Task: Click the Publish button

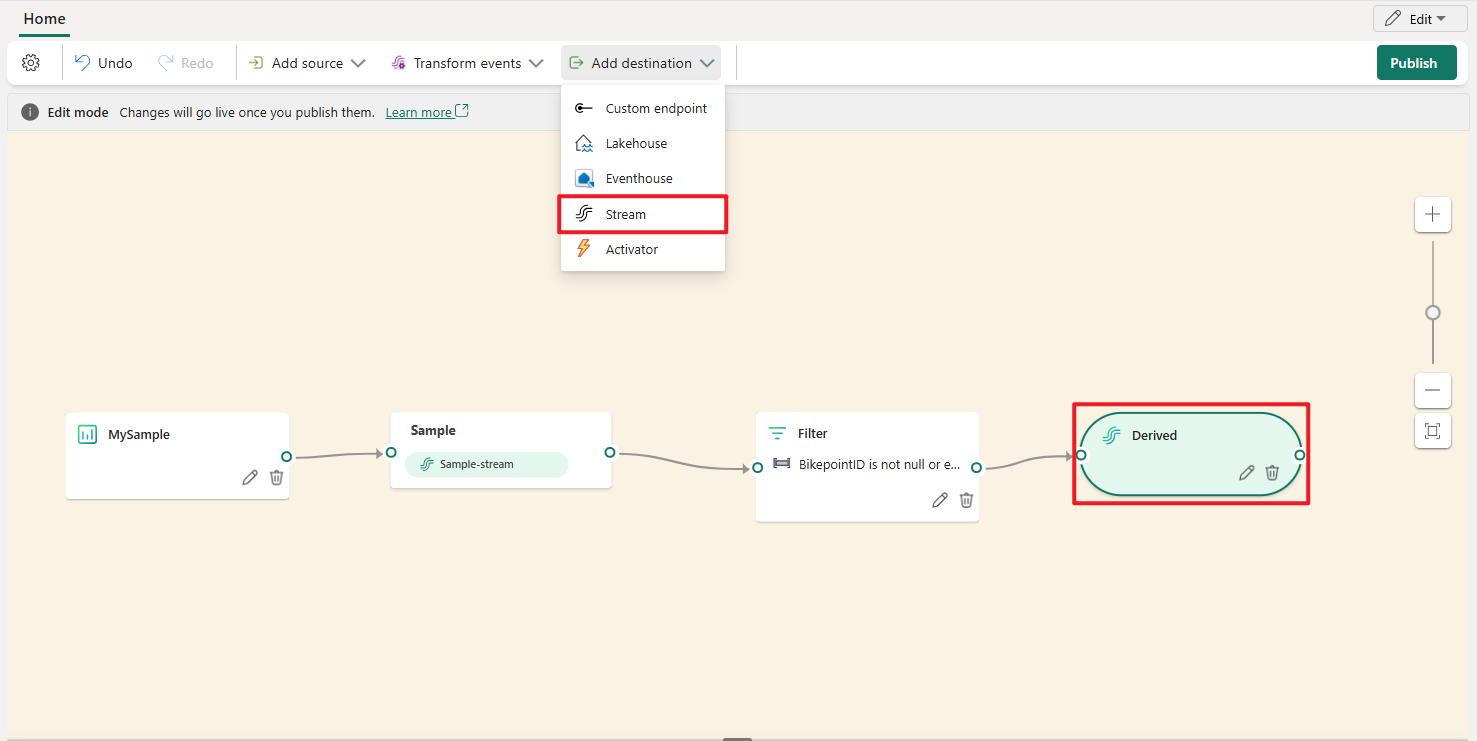Action: [1416, 62]
